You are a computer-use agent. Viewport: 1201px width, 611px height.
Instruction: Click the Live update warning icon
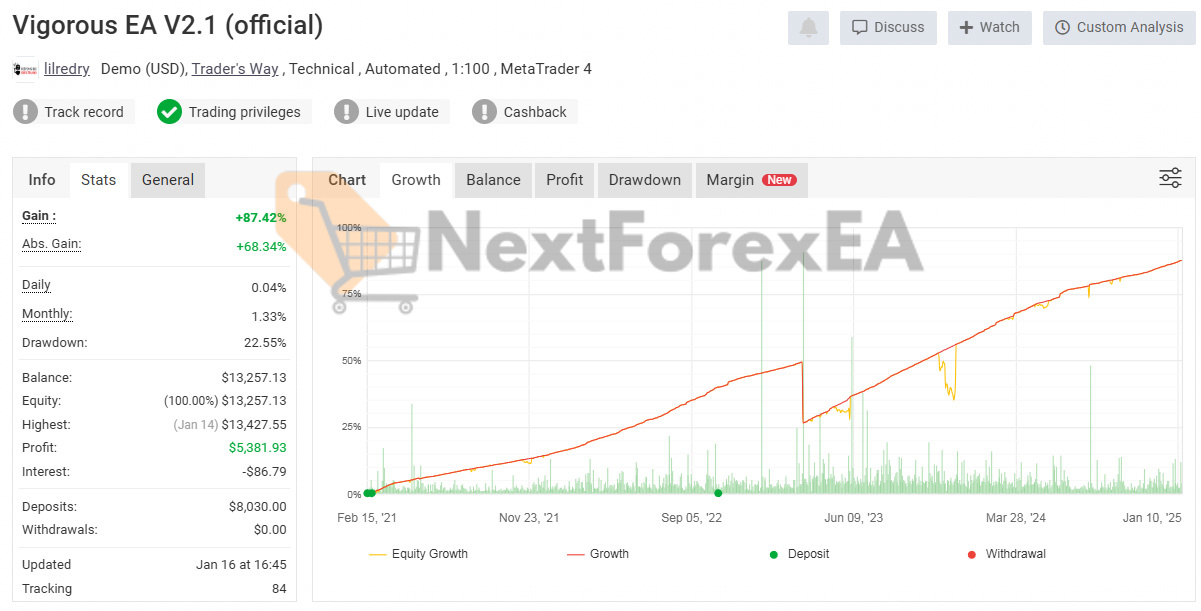[346, 112]
